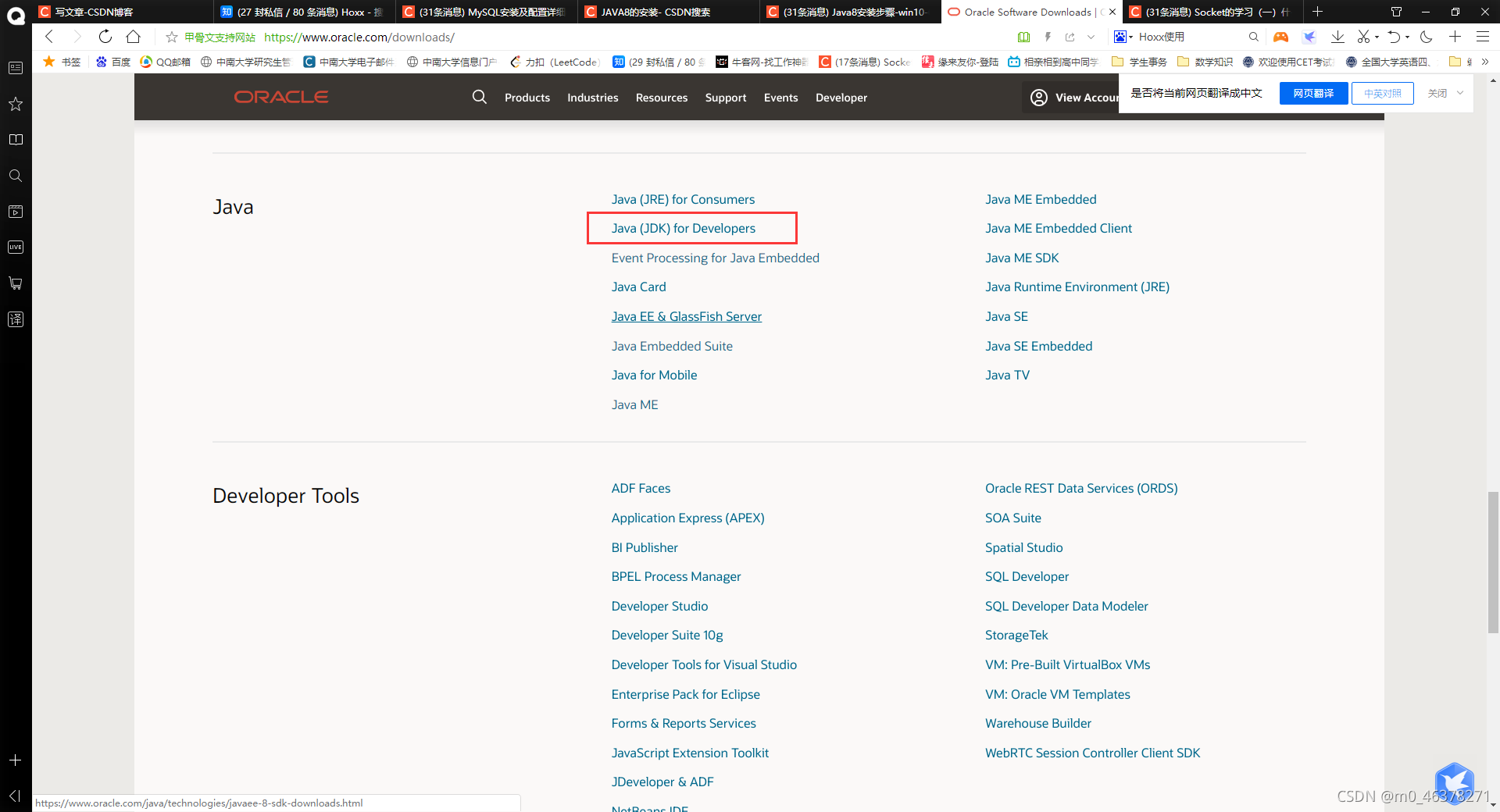Click the Oracle site search magnifier

pyautogui.click(x=480, y=97)
